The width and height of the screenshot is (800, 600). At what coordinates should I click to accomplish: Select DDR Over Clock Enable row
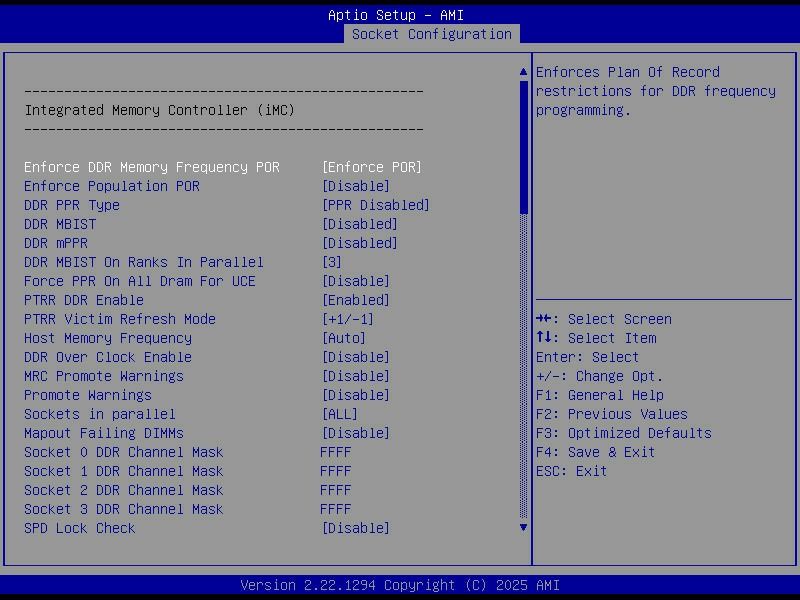(x=108, y=357)
